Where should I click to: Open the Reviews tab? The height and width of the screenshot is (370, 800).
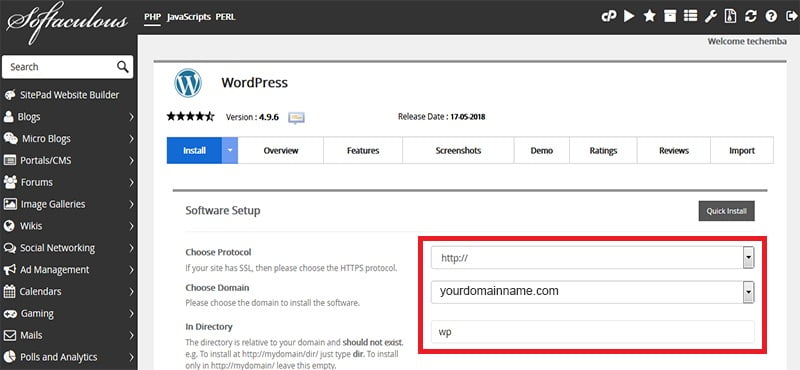point(673,151)
